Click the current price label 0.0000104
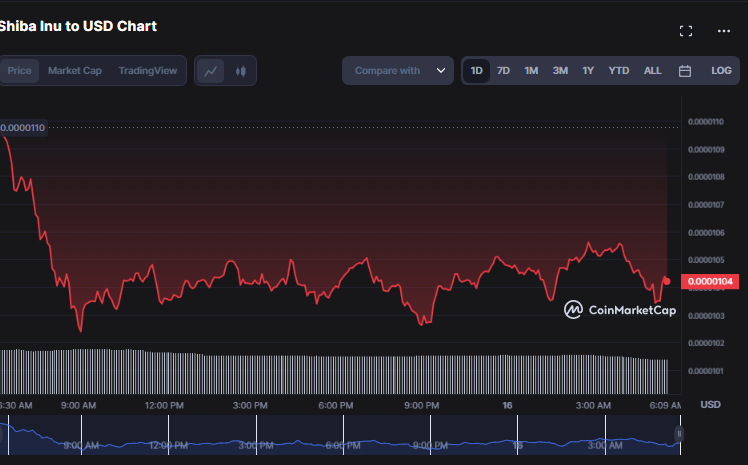 710,281
